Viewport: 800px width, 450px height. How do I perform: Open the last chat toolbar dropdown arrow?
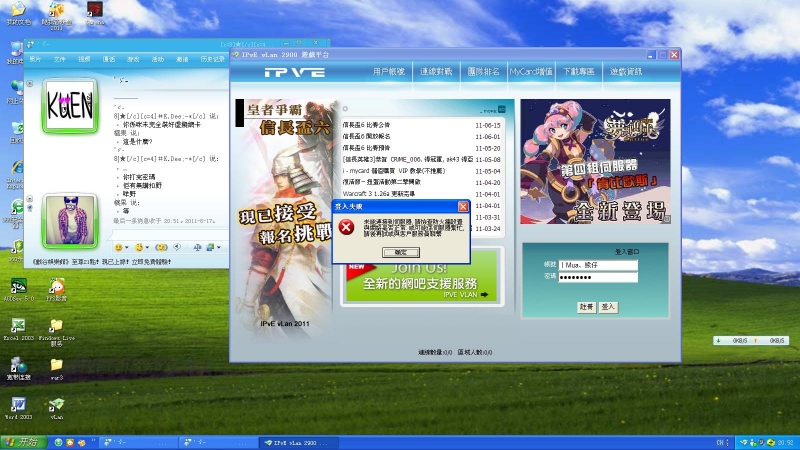click(x=219, y=248)
